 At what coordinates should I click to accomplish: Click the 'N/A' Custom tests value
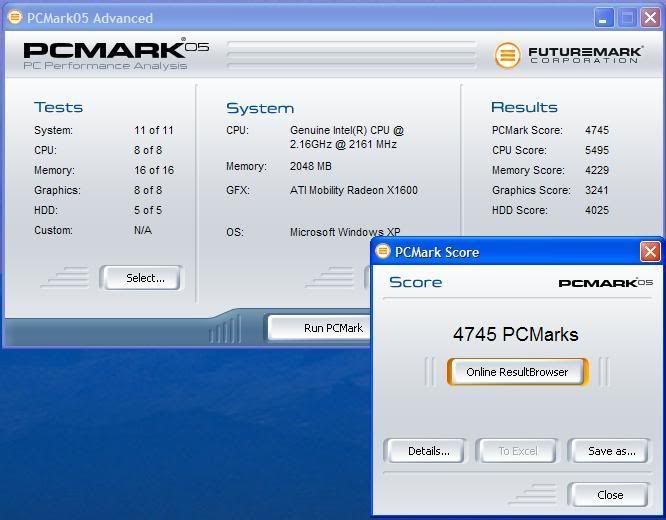tap(143, 230)
